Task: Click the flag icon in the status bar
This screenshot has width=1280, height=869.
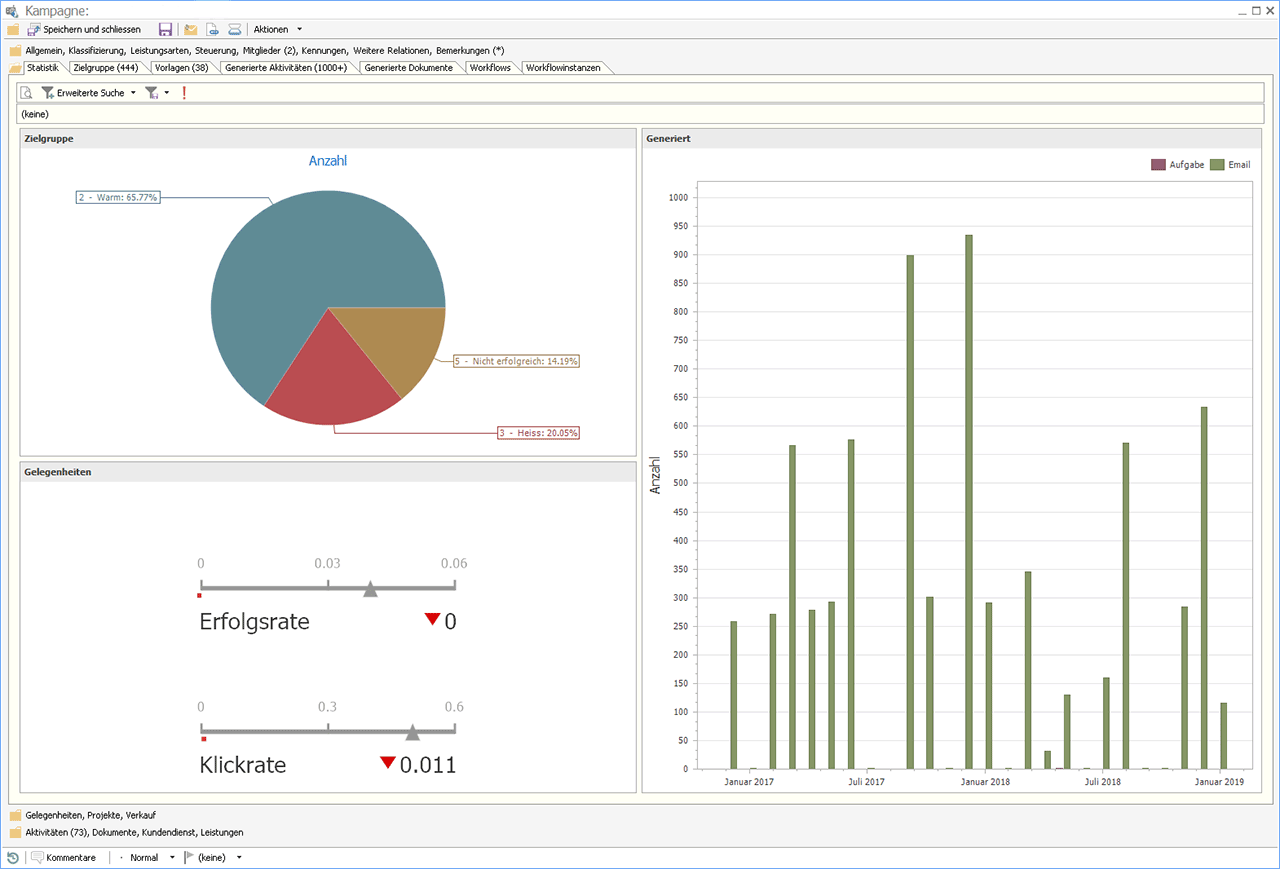Action: [189, 857]
